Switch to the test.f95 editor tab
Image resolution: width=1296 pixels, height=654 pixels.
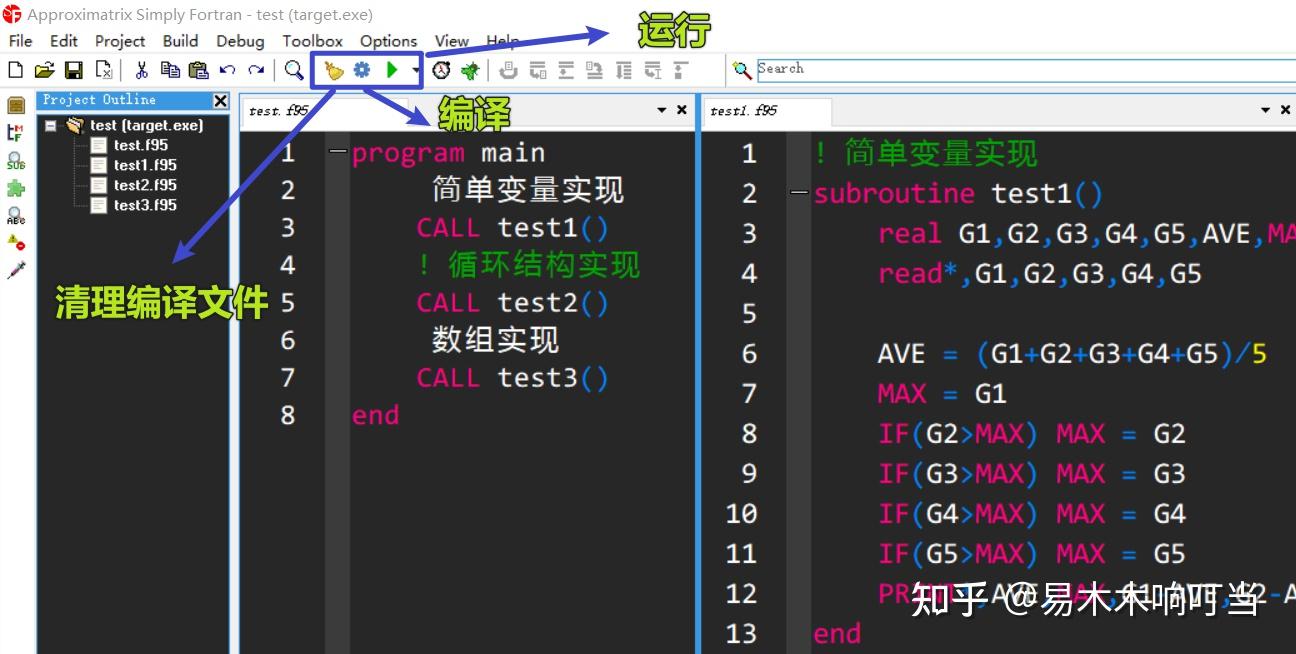click(x=279, y=111)
